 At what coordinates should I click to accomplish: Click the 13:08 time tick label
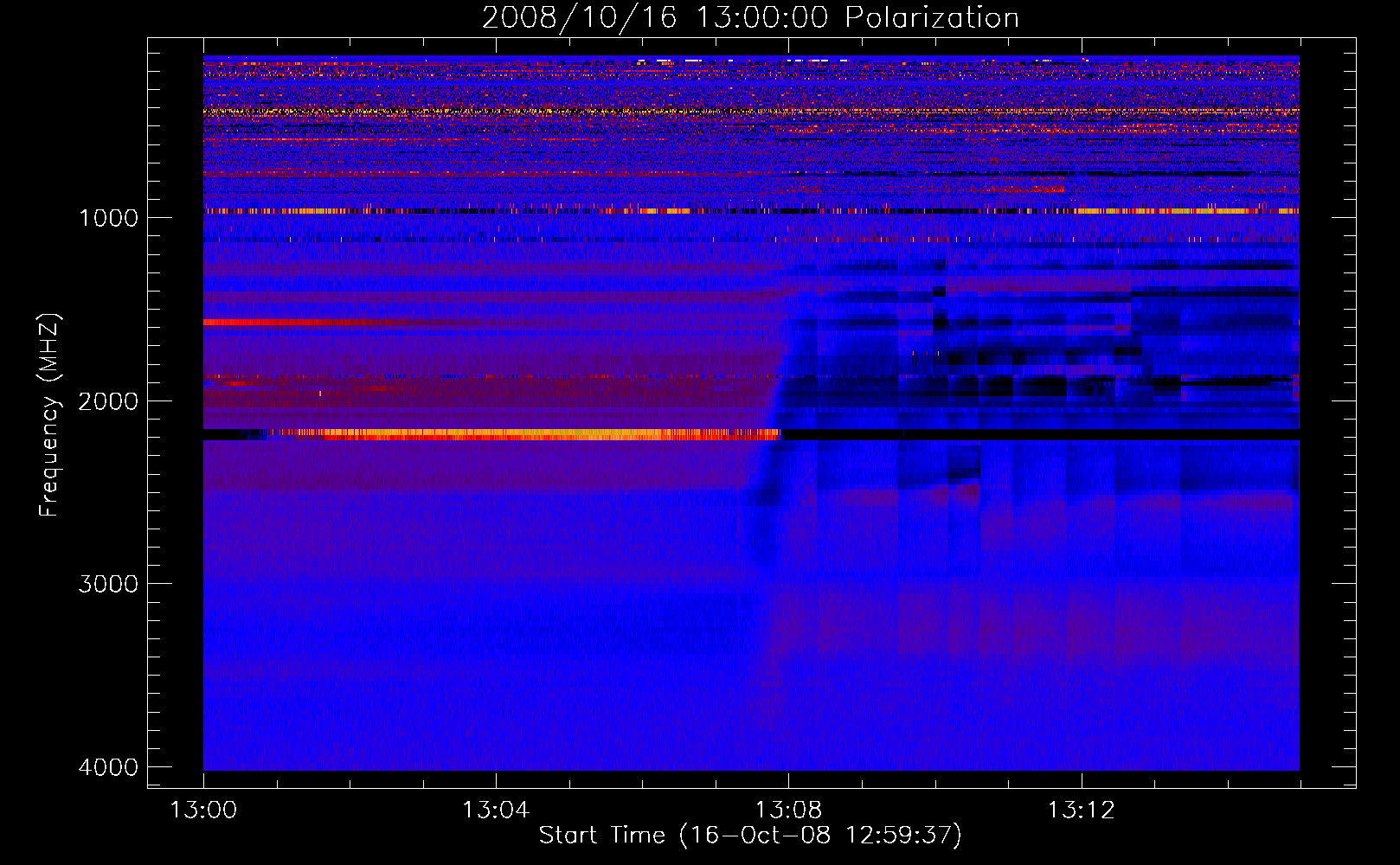[788, 811]
